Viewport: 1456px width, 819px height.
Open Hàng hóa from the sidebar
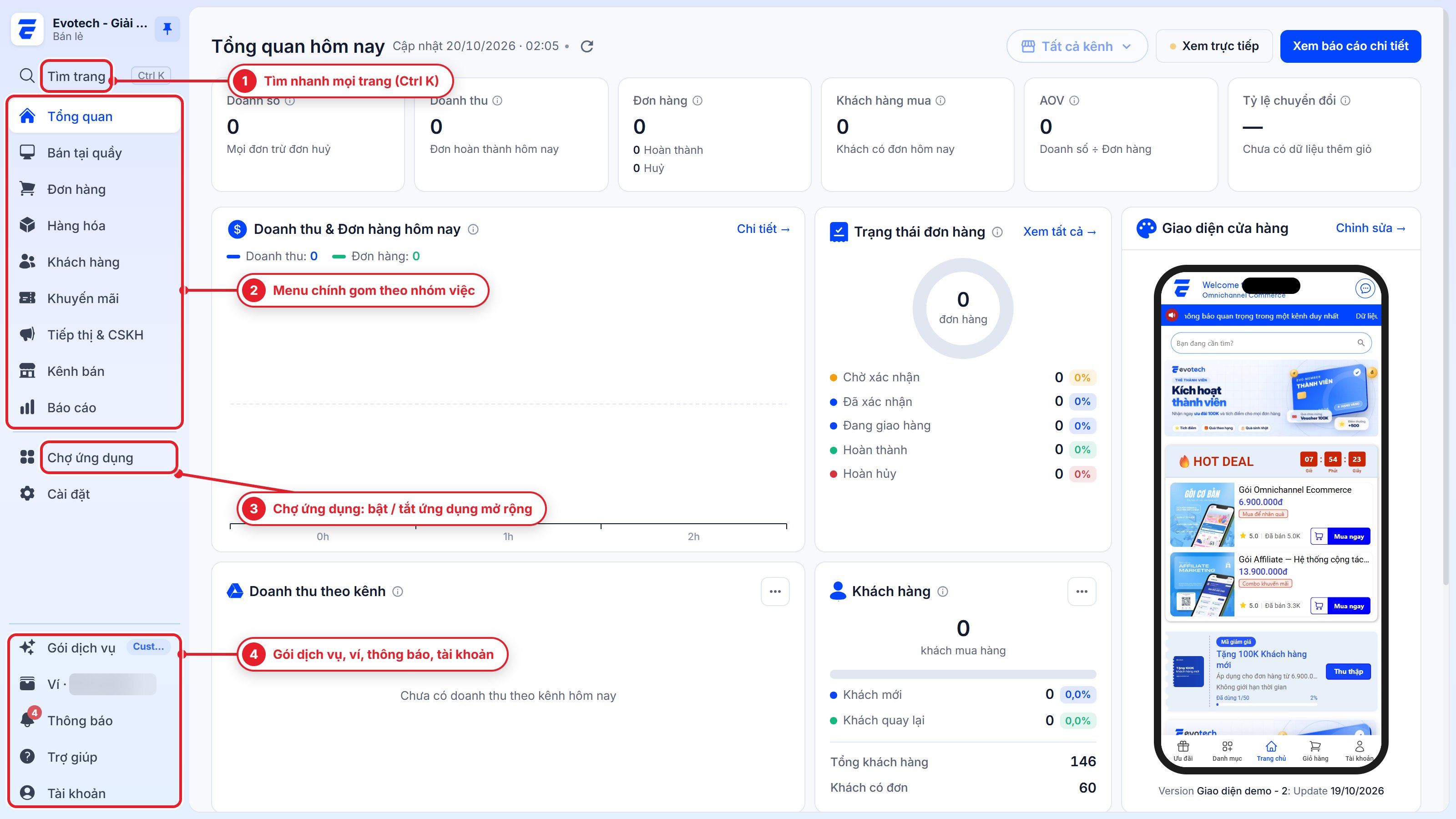pyautogui.click(x=94, y=226)
